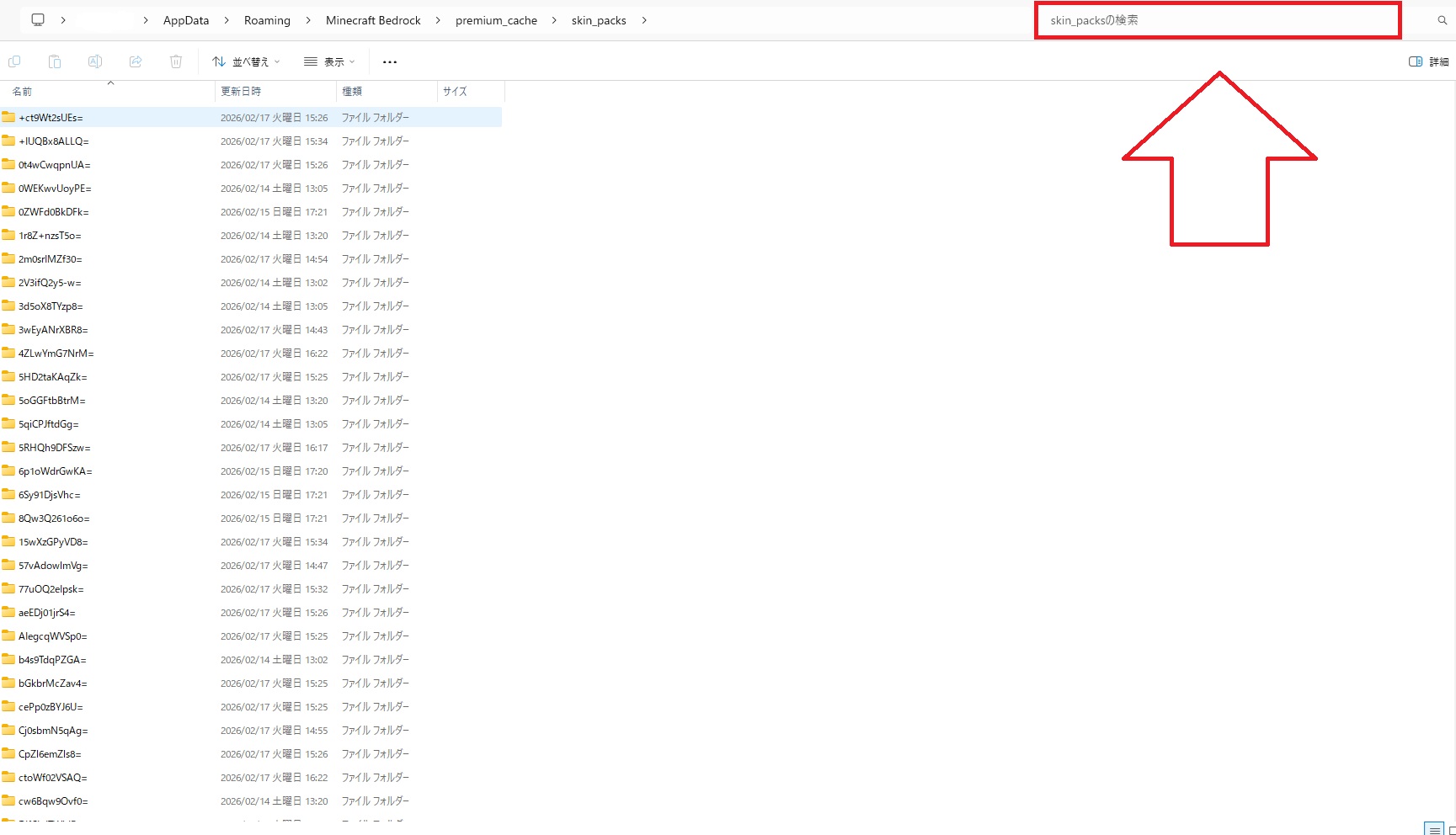Click the PC monitor icon in address bar
Viewport: 1456px width, 835px height.
click(38, 20)
